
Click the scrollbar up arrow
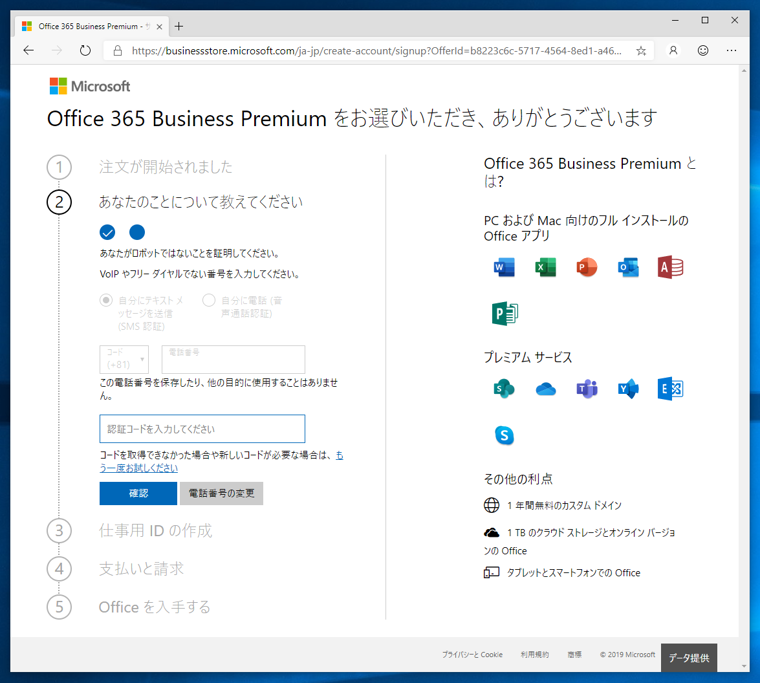coord(744,71)
